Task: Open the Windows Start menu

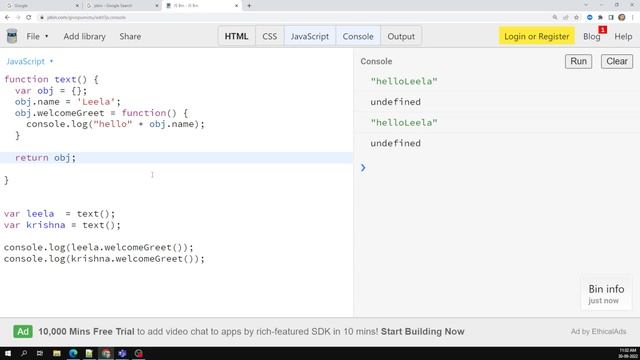Action: click(8, 353)
